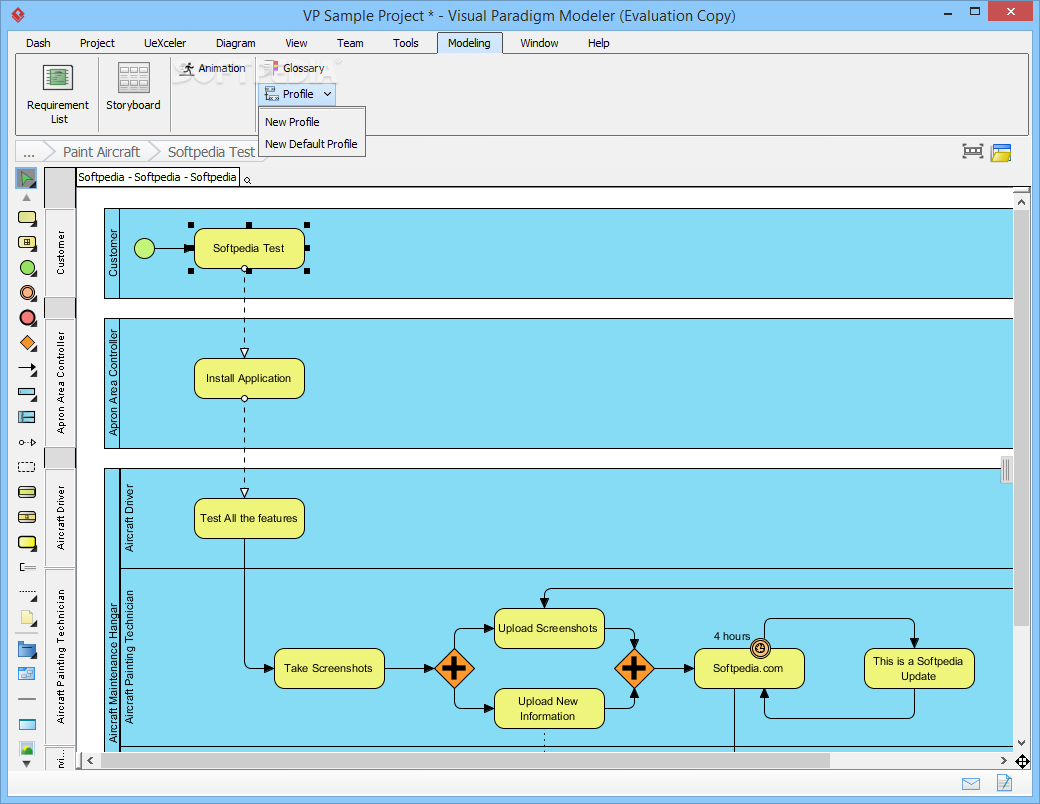
Task: Select the Diagram Overview tool
Action: point(27,674)
